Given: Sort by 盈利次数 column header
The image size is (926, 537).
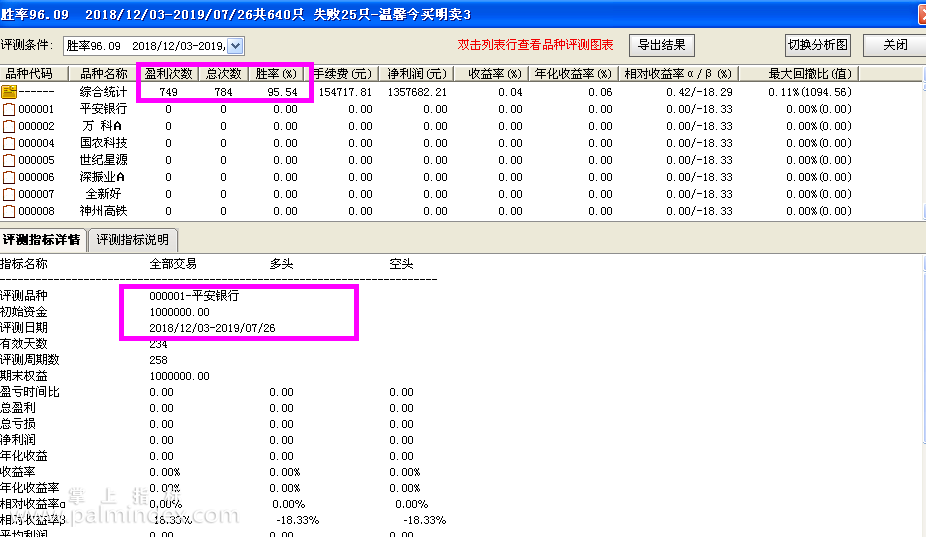Looking at the screenshot, I should (x=168, y=74).
